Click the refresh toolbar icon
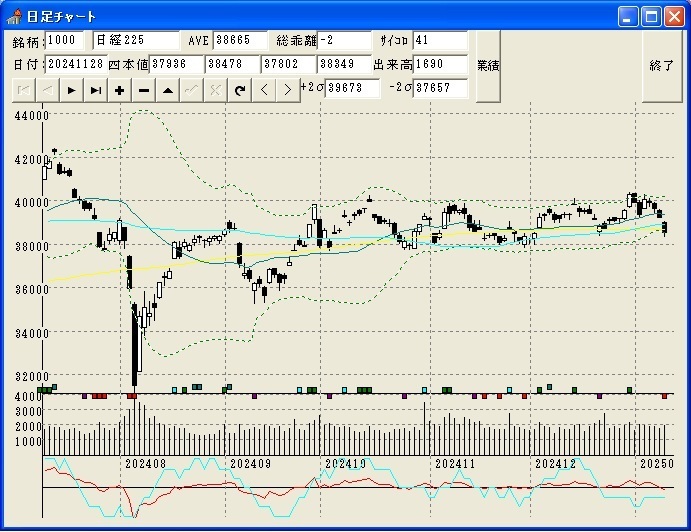This screenshot has width=691, height=532. point(239,90)
